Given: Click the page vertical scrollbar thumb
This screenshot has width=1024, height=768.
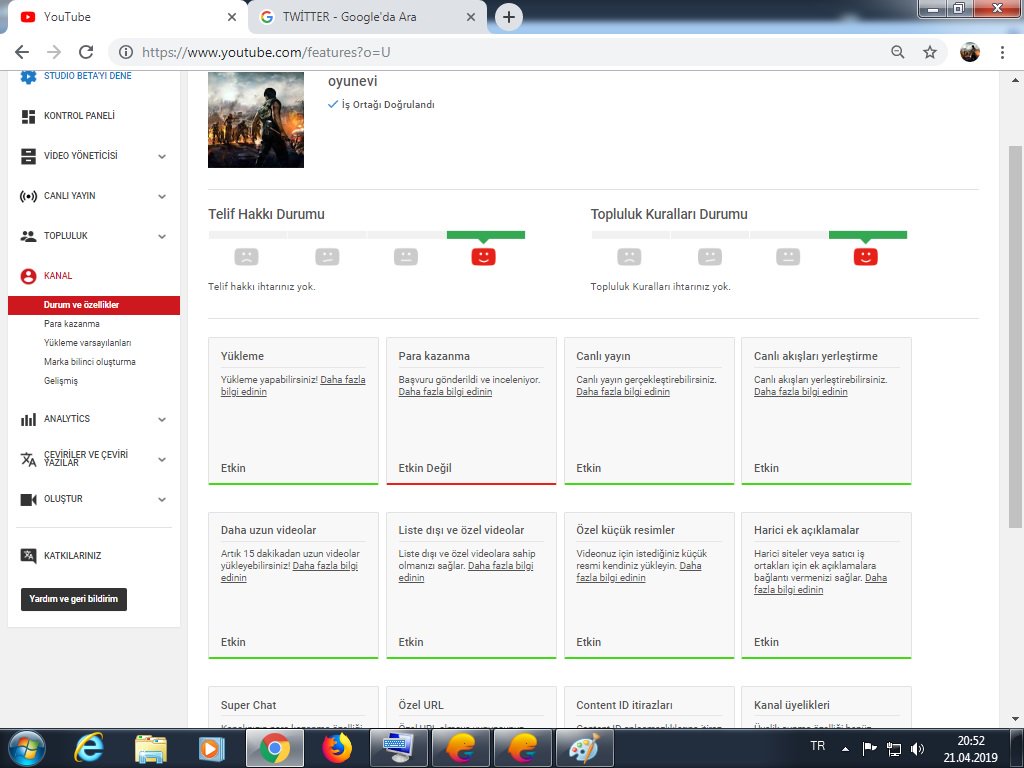Looking at the screenshot, I should click(1015, 336).
